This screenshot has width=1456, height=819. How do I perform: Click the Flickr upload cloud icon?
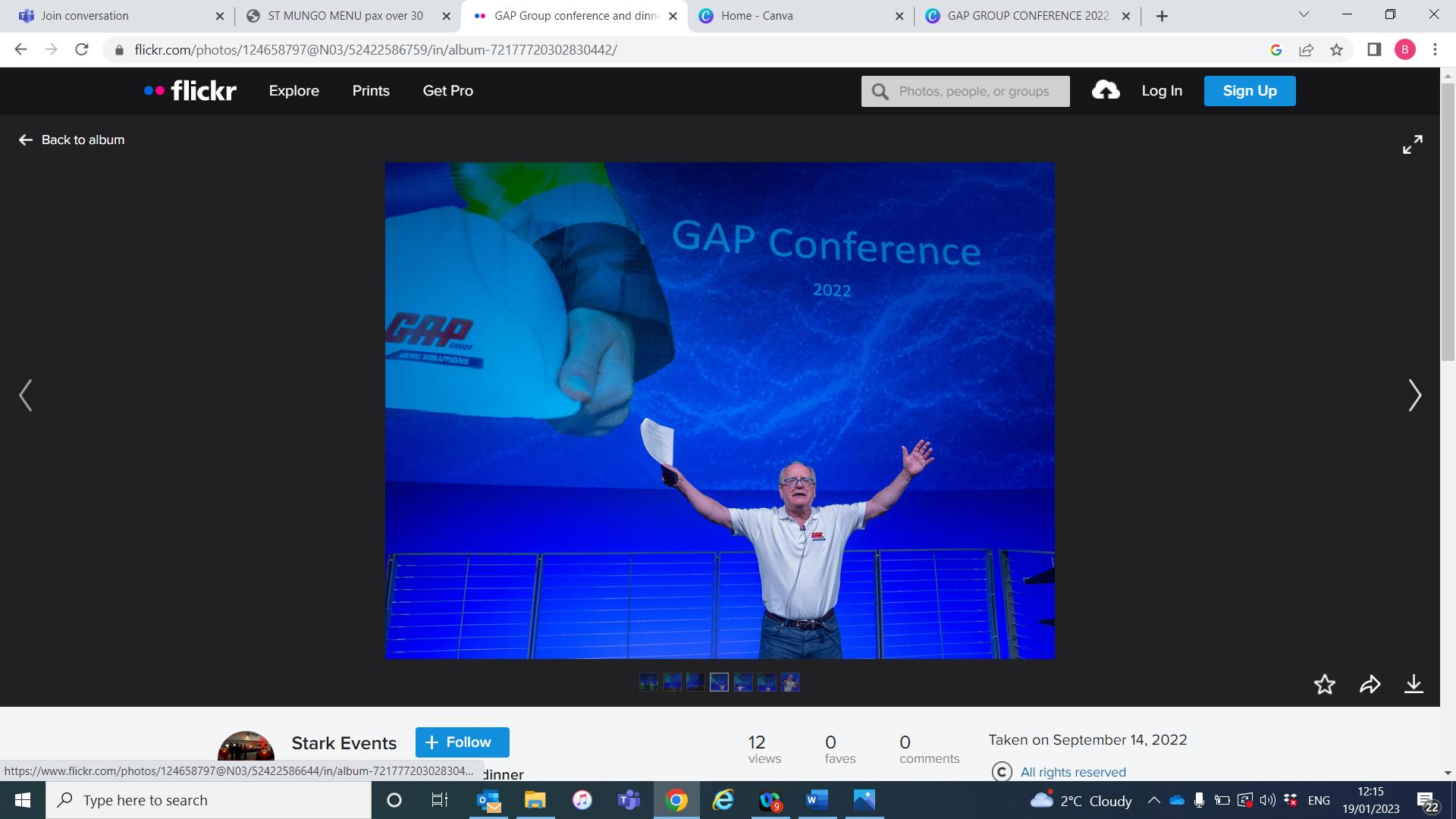pyautogui.click(x=1106, y=91)
